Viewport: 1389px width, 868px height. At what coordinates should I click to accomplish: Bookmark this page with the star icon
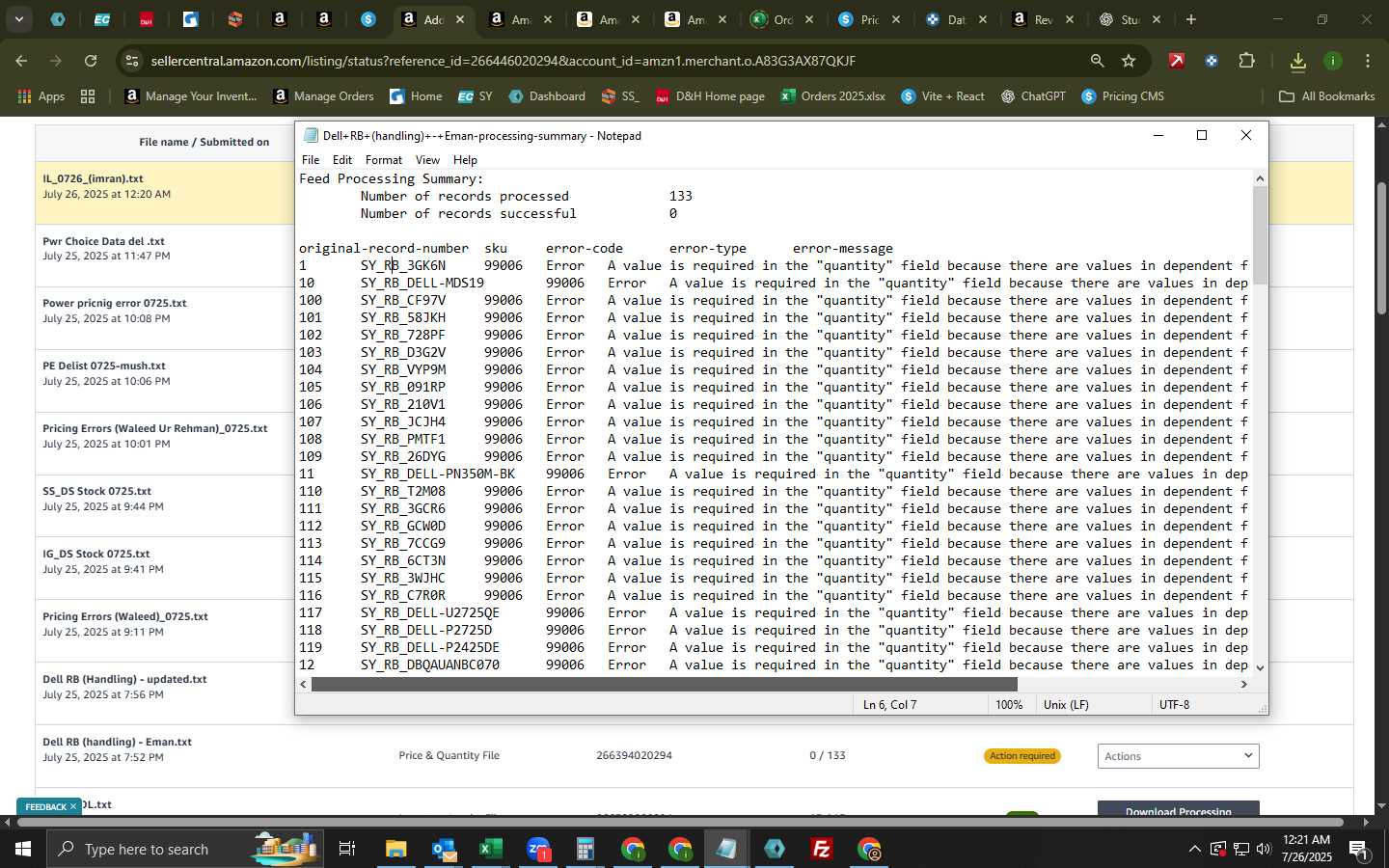point(1129,61)
